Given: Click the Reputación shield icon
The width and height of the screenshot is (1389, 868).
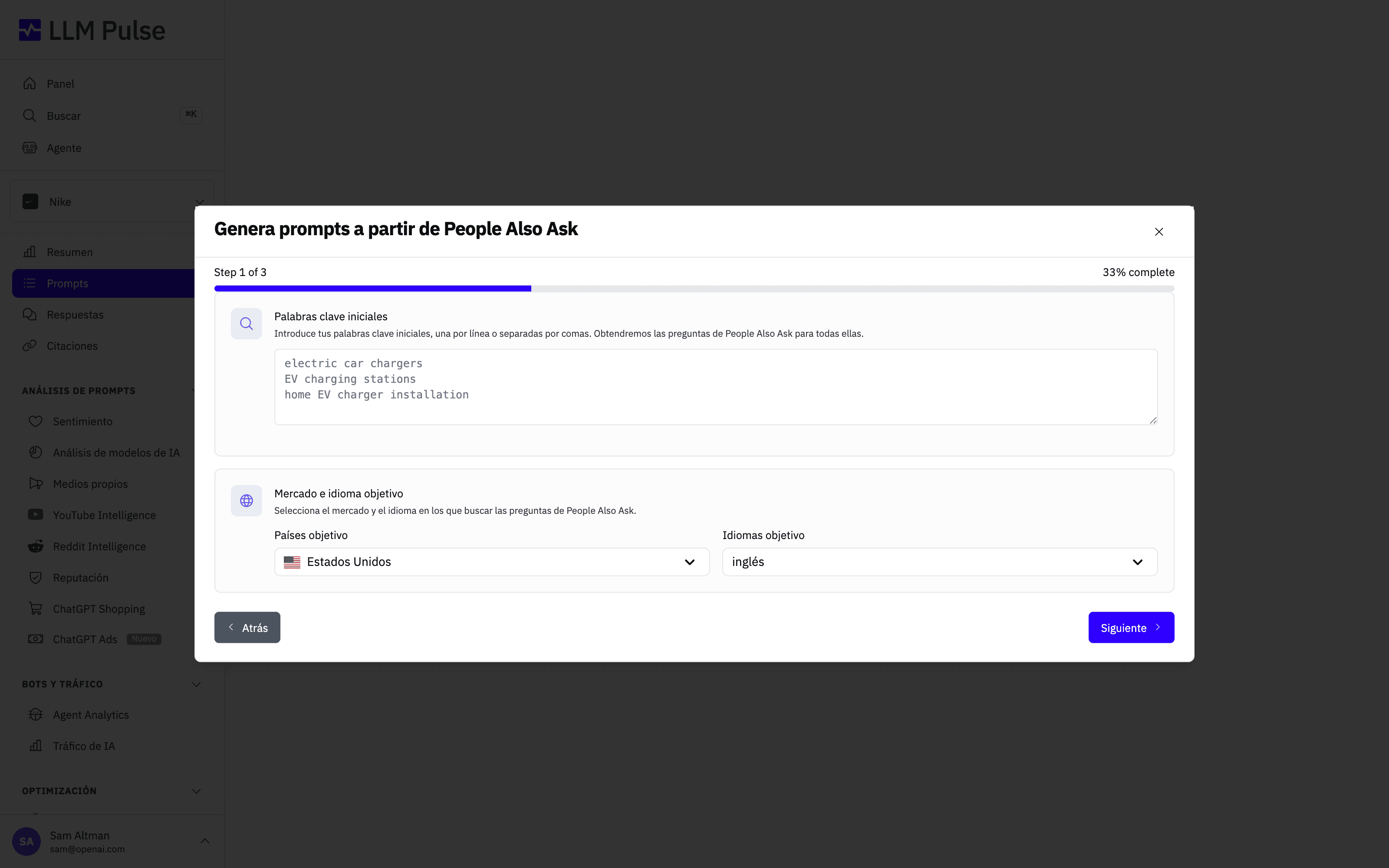Looking at the screenshot, I should point(36,578).
